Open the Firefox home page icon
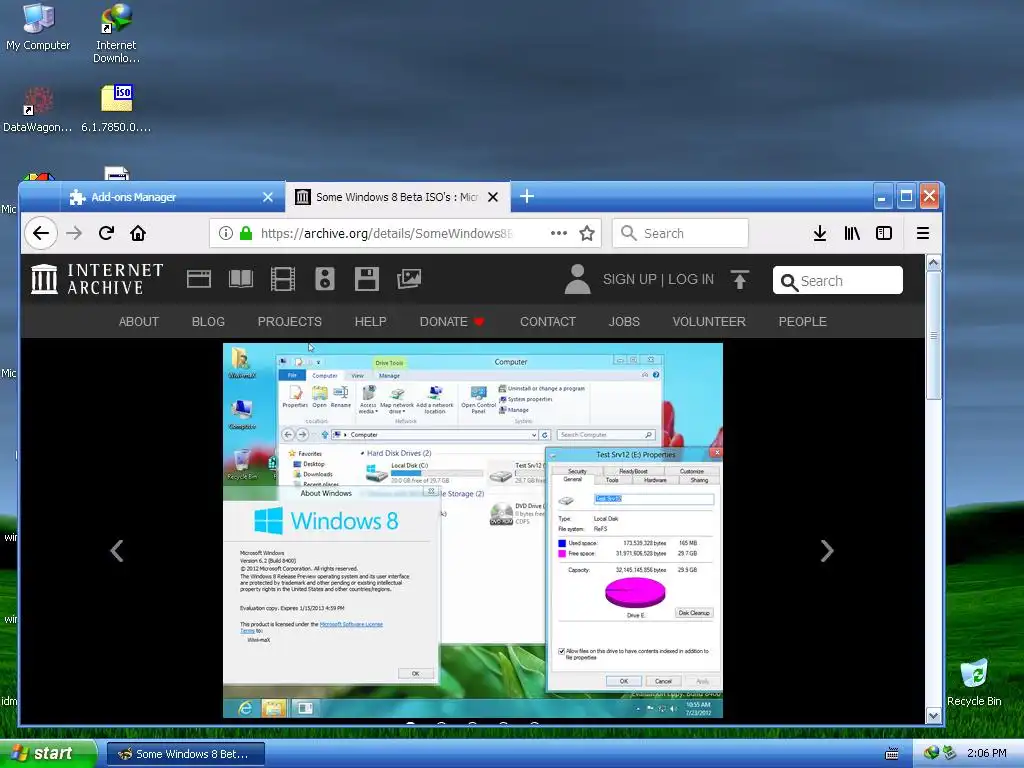 pos(138,233)
